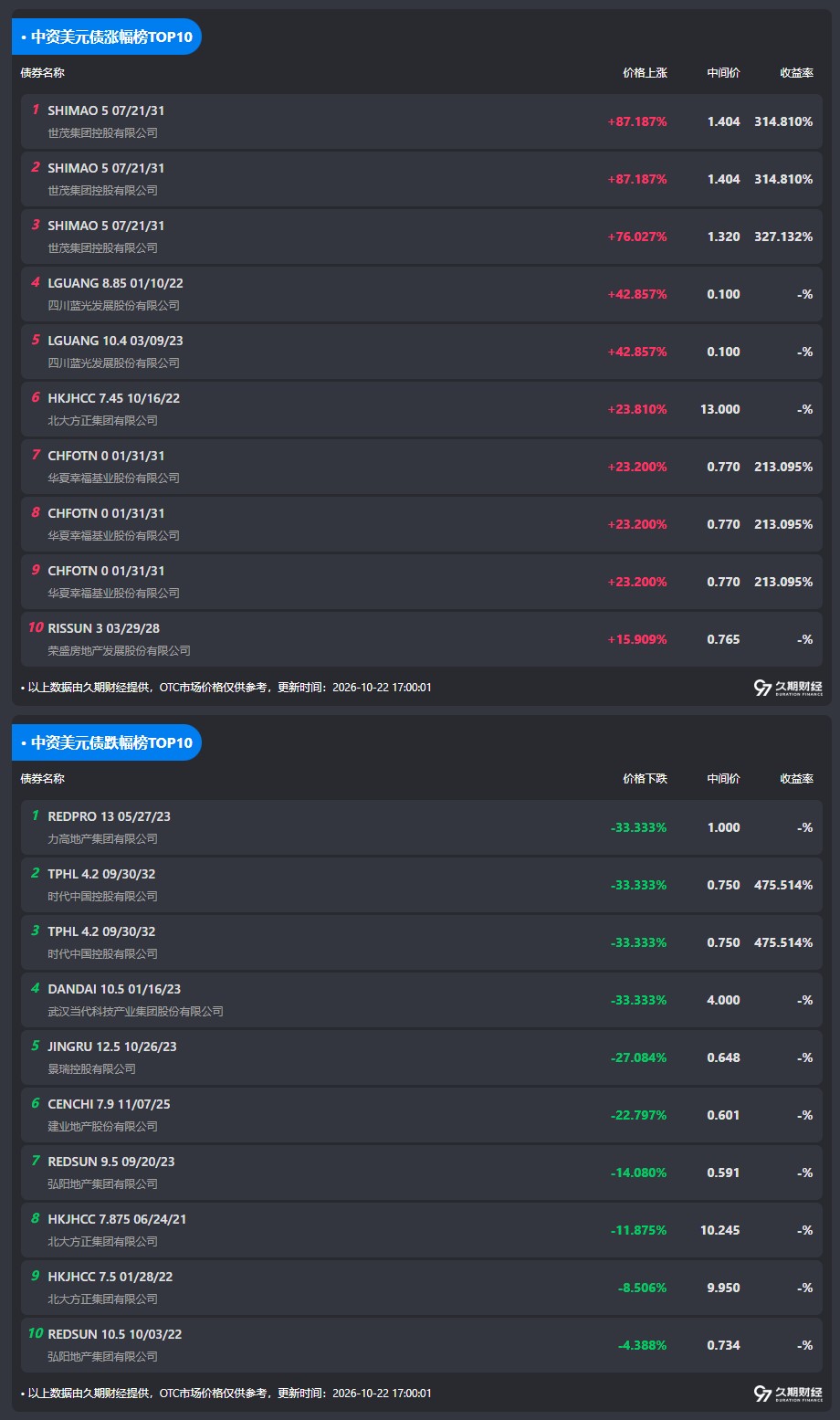Click 收益率 header in the losers table

pos(796,779)
